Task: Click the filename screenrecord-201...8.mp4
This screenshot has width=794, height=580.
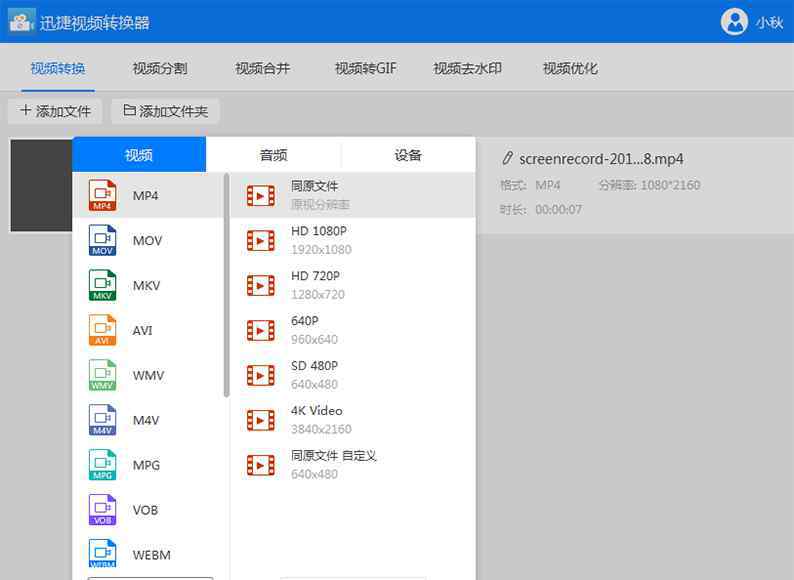Action: (601, 159)
